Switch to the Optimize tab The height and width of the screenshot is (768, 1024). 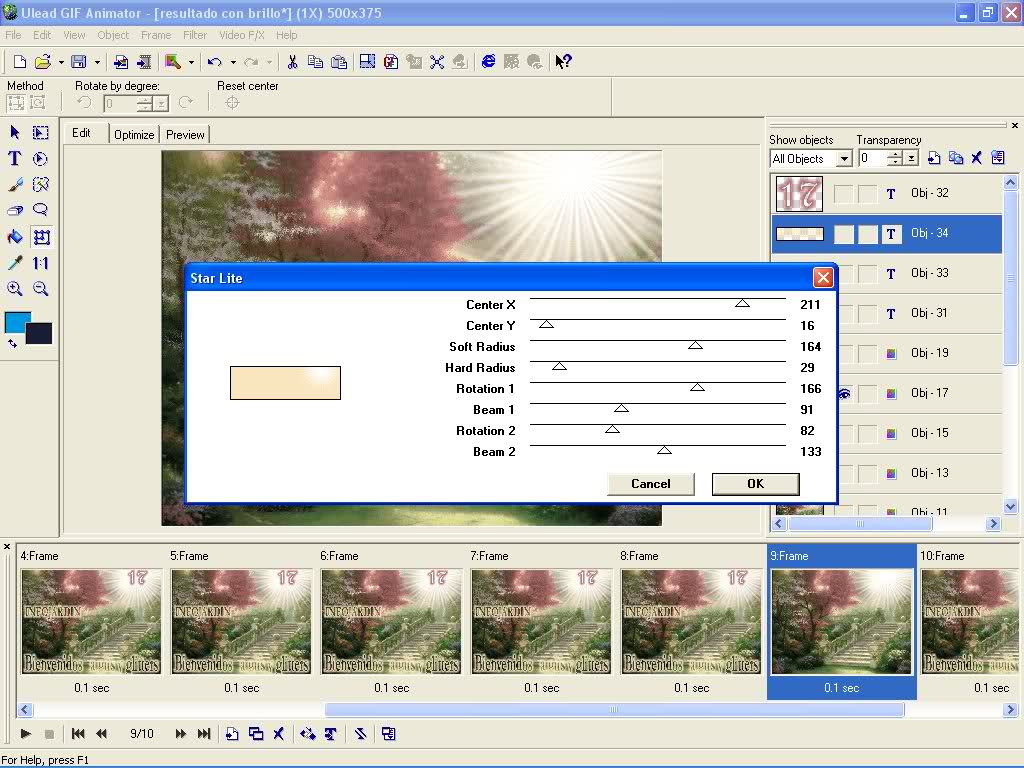tap(134, 135)
